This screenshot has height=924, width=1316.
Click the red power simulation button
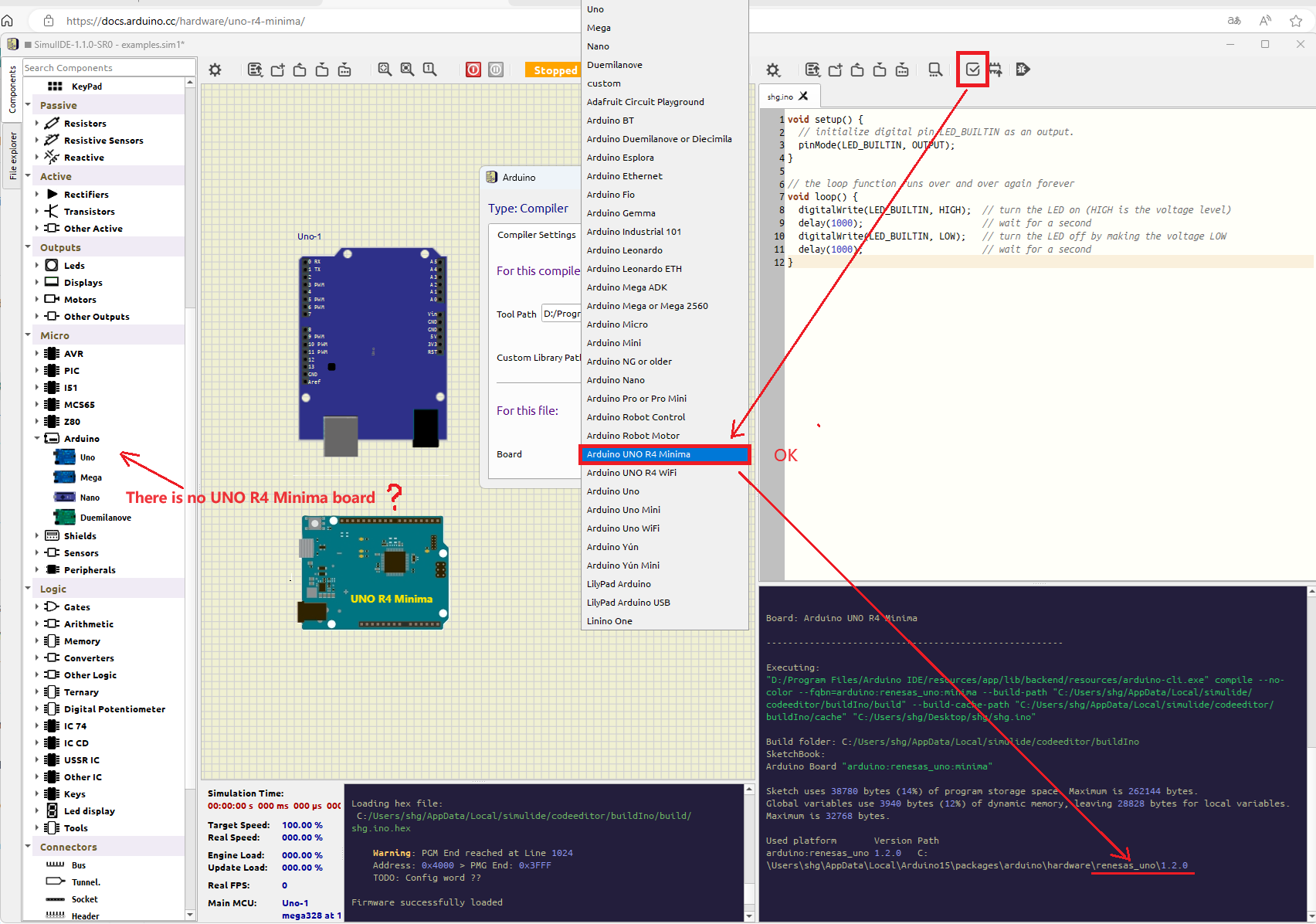tap(473, 70)
